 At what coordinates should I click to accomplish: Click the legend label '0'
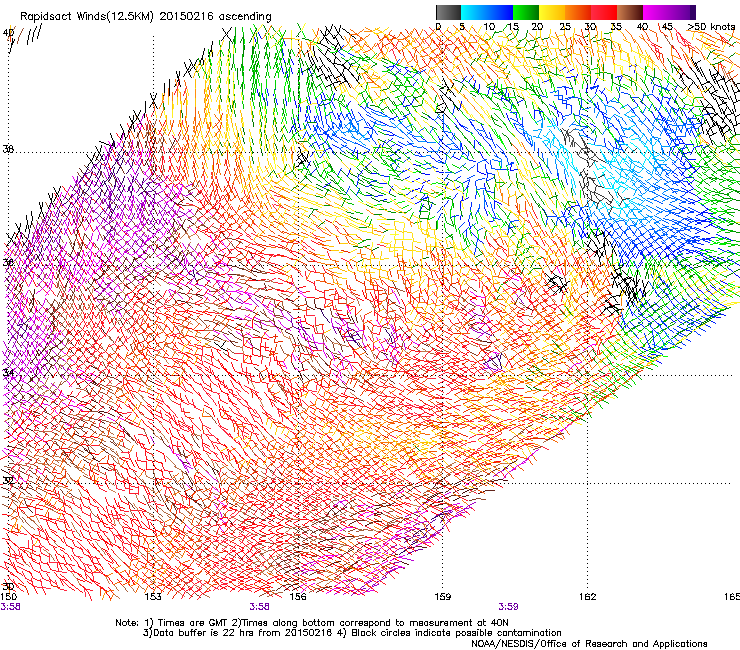click(438, 26)
